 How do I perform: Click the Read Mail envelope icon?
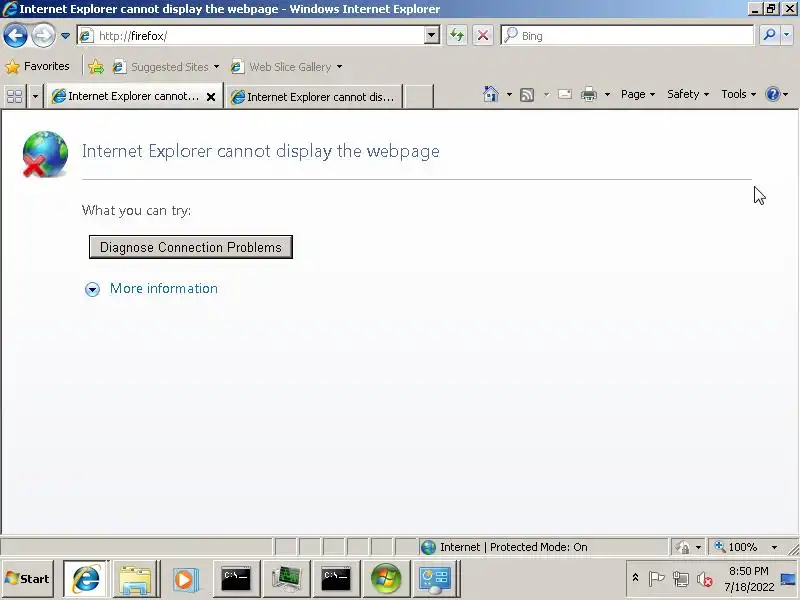click(565, 94)
